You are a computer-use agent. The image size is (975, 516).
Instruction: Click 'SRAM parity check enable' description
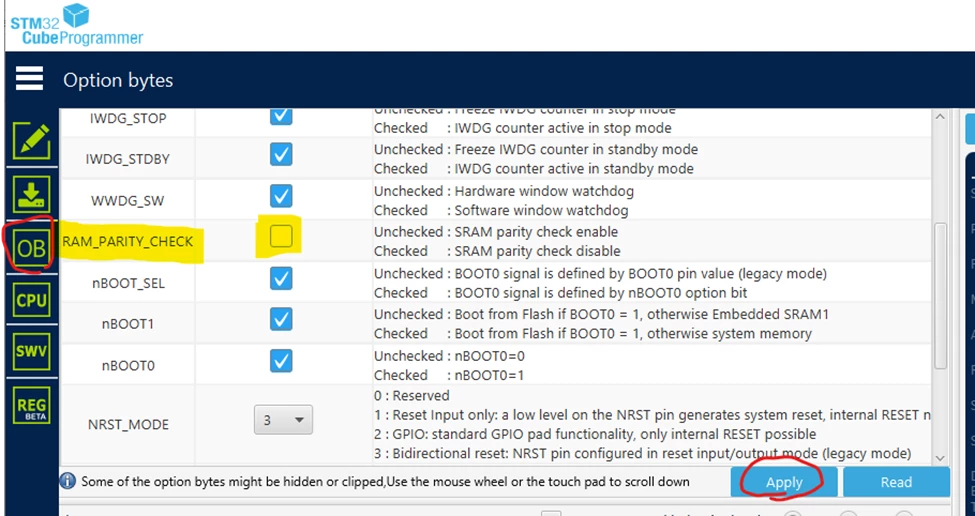coord(537,232)
